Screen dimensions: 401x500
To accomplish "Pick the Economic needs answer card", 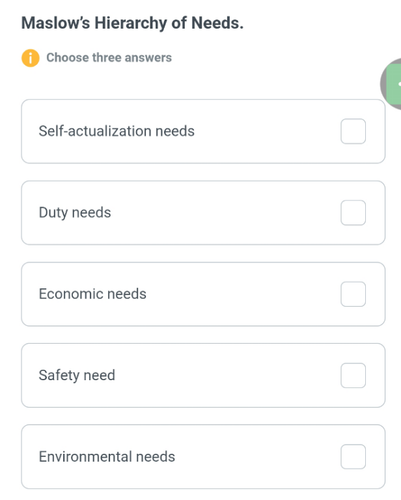I will [x=203, y=294].
